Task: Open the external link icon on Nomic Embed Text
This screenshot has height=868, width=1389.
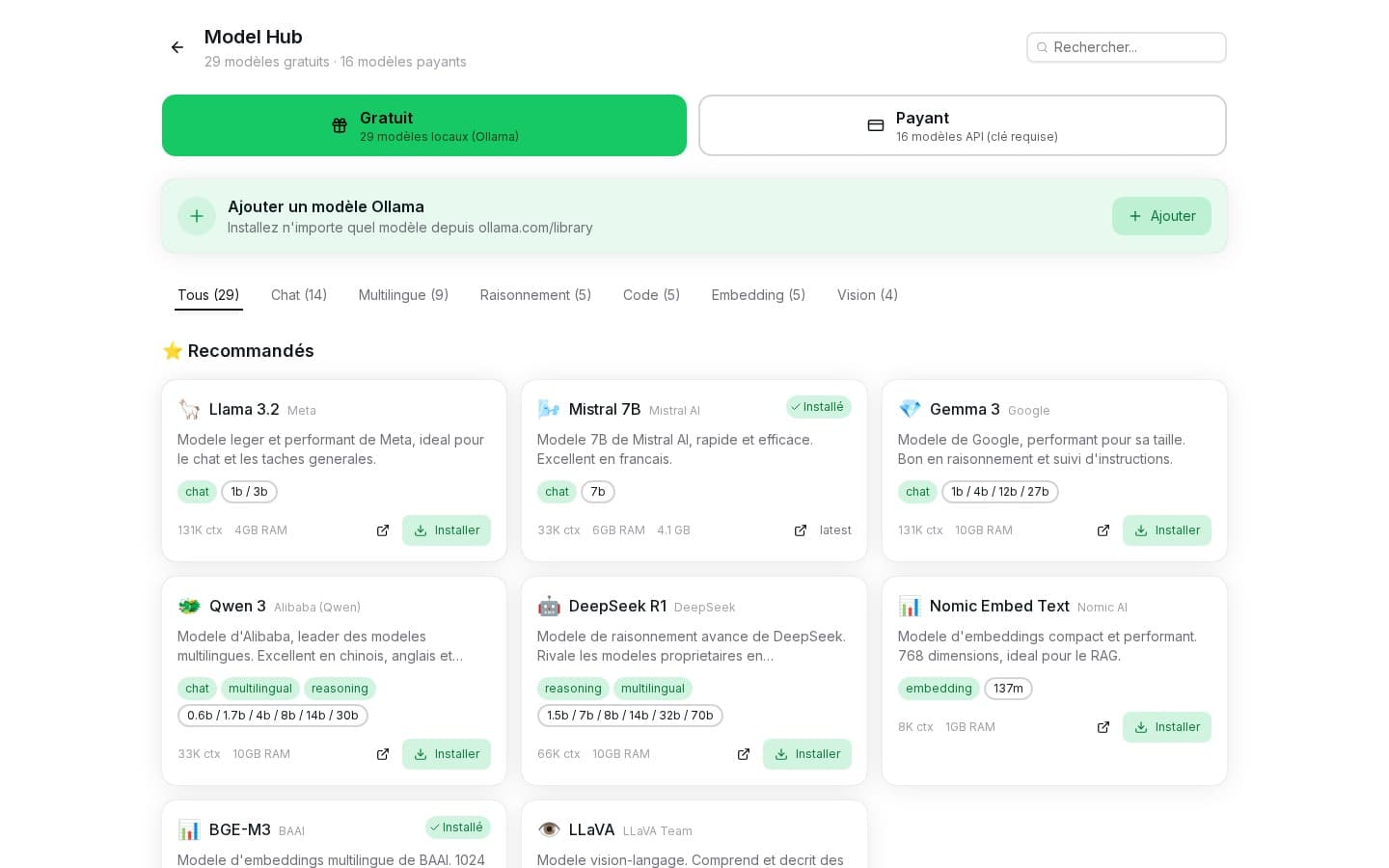Action: pos(1103,726)
